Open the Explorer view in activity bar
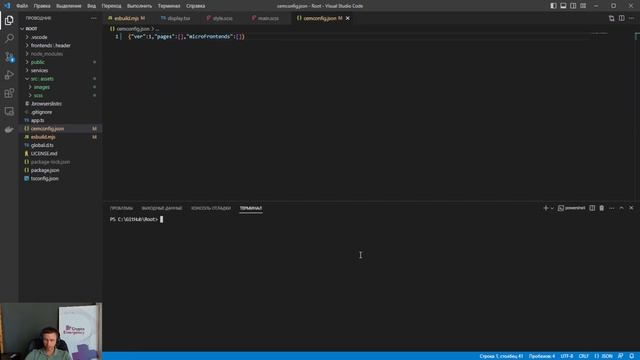This screenshot has height=360, width=640. coord(9,20)
